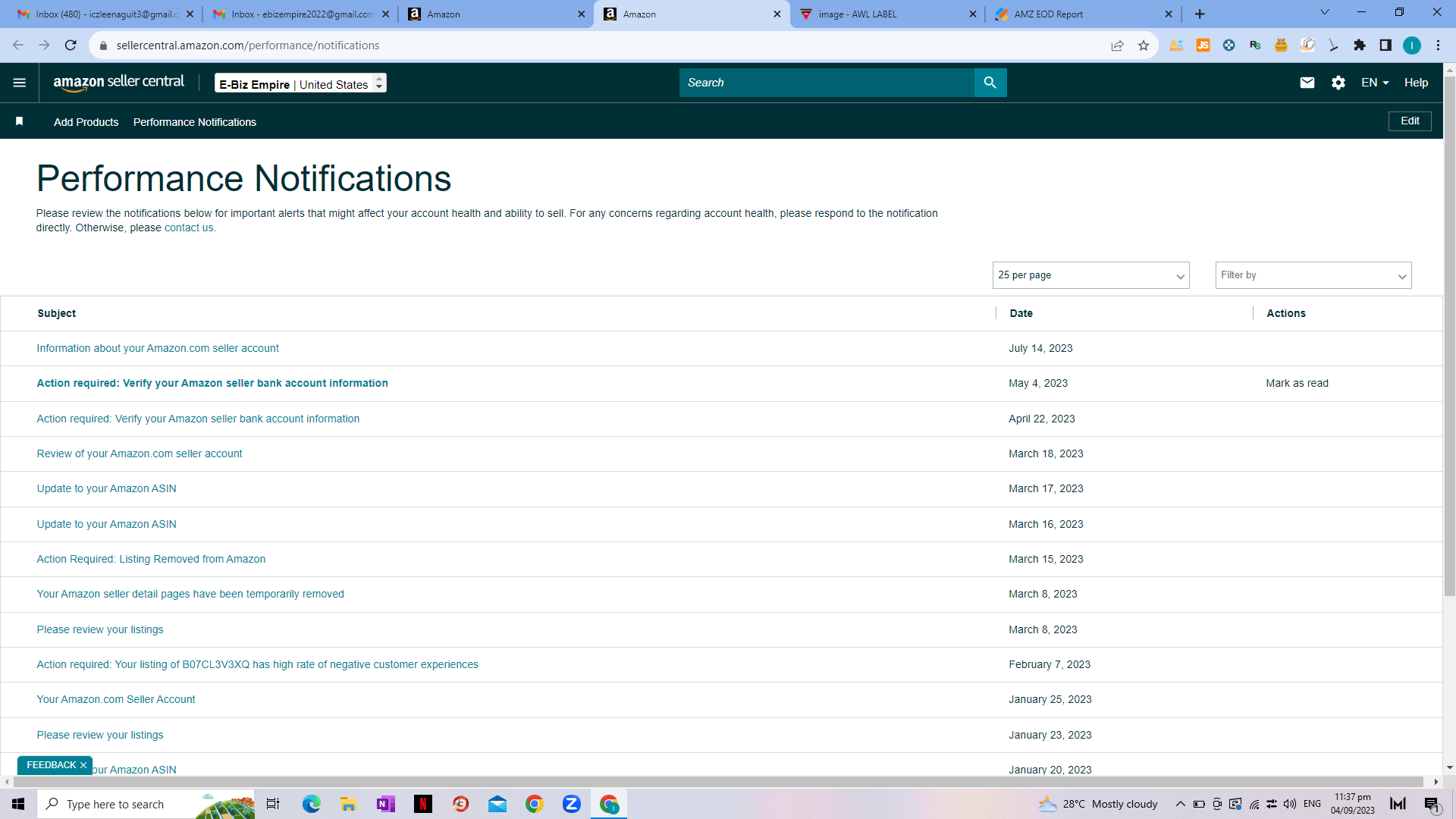Open the Help link

(1416, 83)
